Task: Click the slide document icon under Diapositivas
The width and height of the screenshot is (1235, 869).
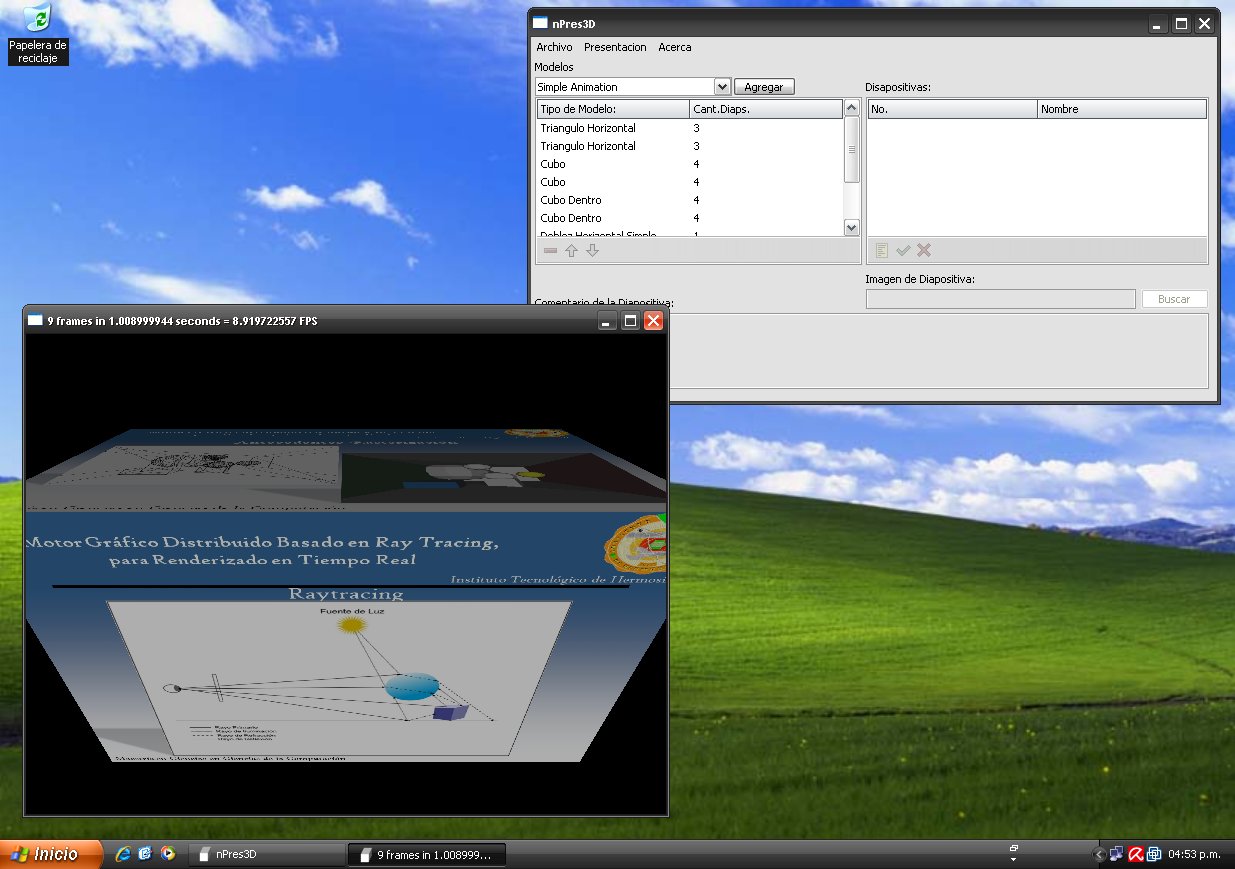Action: point(882,250)
